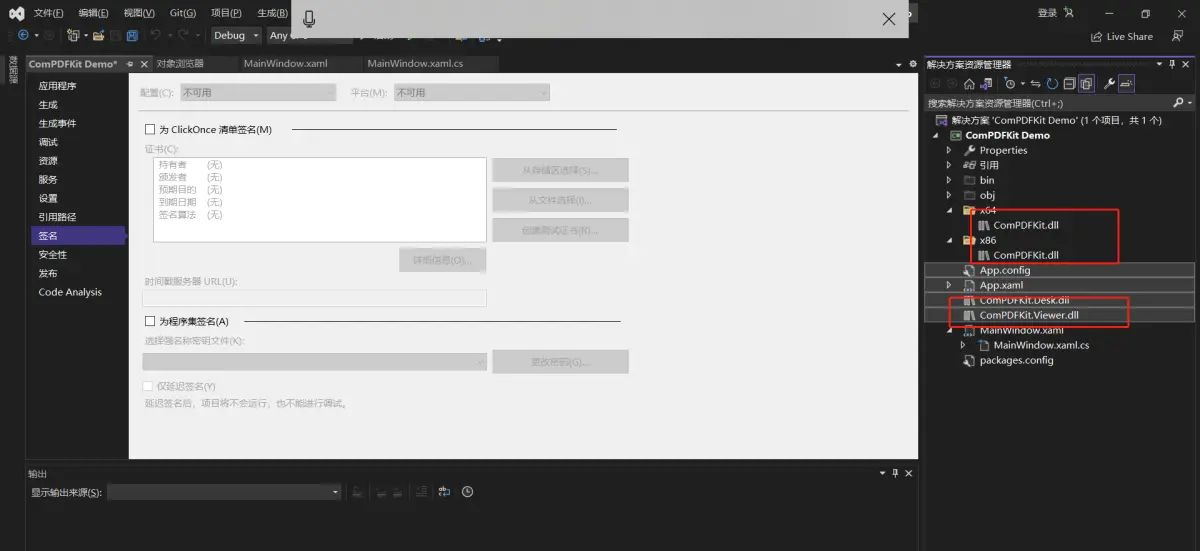
Task: Open the 项目(P) menu
Action: click(226, 13)
